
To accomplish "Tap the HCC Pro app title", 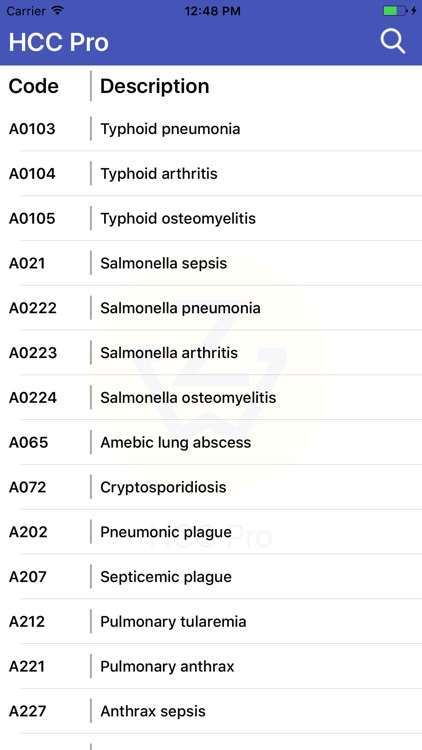I will click(58, 42).
